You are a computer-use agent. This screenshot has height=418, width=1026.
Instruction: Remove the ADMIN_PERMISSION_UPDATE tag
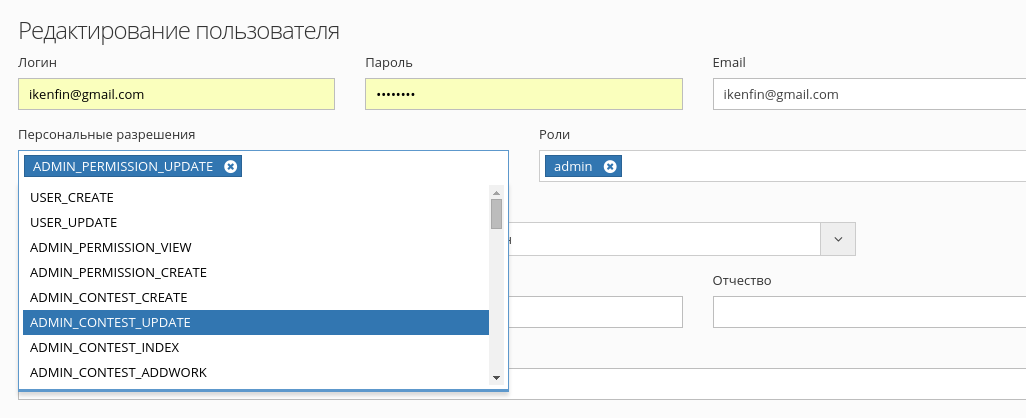230,166
